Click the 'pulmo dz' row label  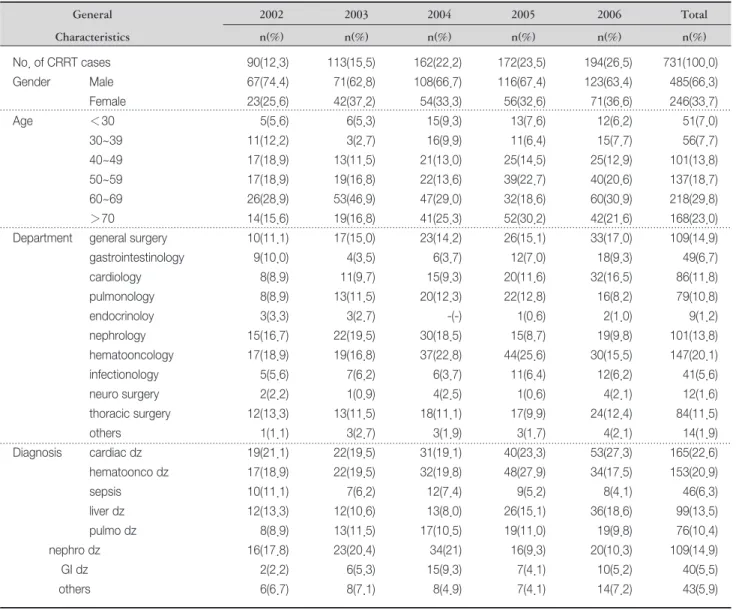tap(113, 531)
